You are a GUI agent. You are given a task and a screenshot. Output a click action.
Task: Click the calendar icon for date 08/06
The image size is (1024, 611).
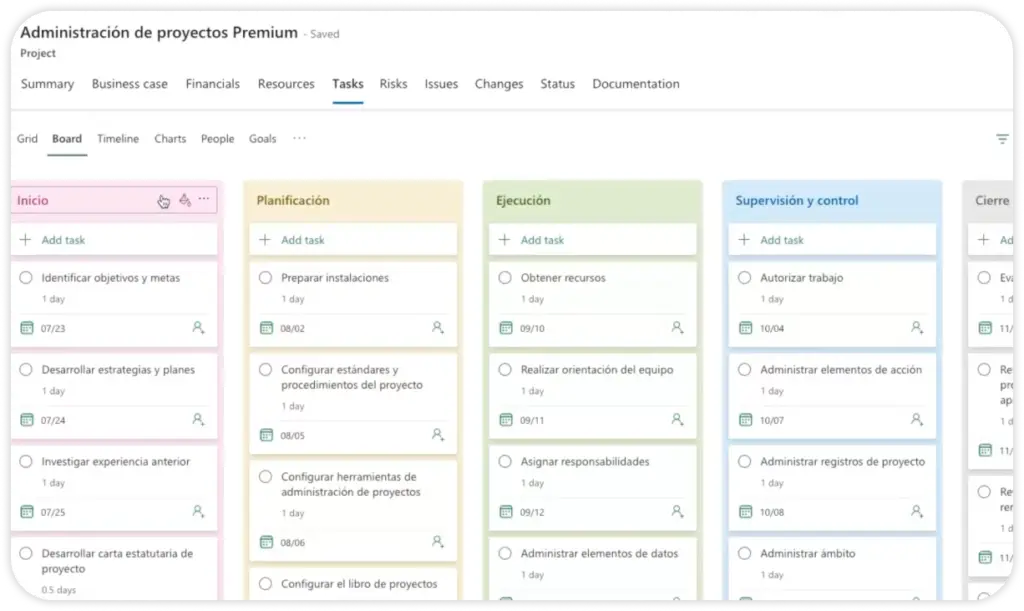coord(266,542)
